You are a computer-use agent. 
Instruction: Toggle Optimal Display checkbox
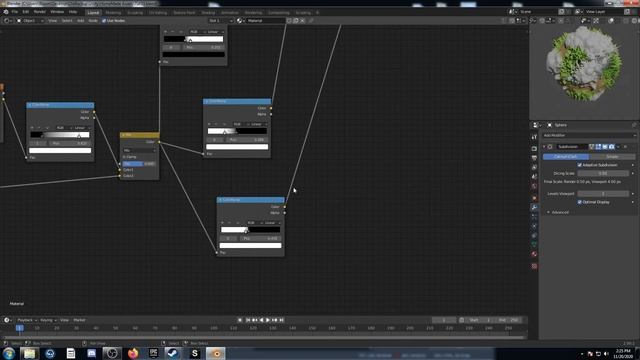(580, 202)
